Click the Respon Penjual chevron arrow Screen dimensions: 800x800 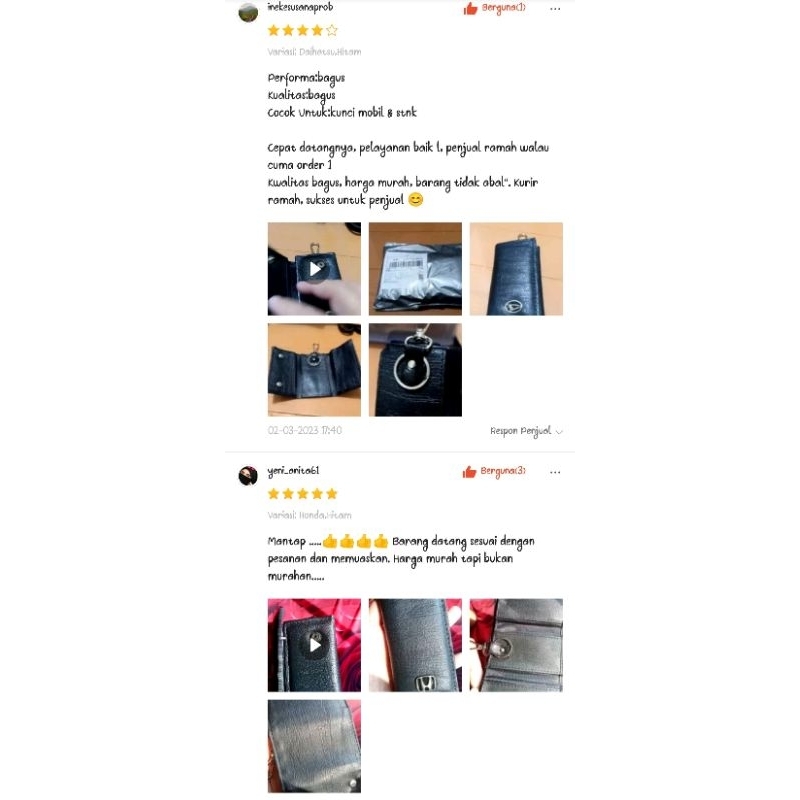point(559,432)
